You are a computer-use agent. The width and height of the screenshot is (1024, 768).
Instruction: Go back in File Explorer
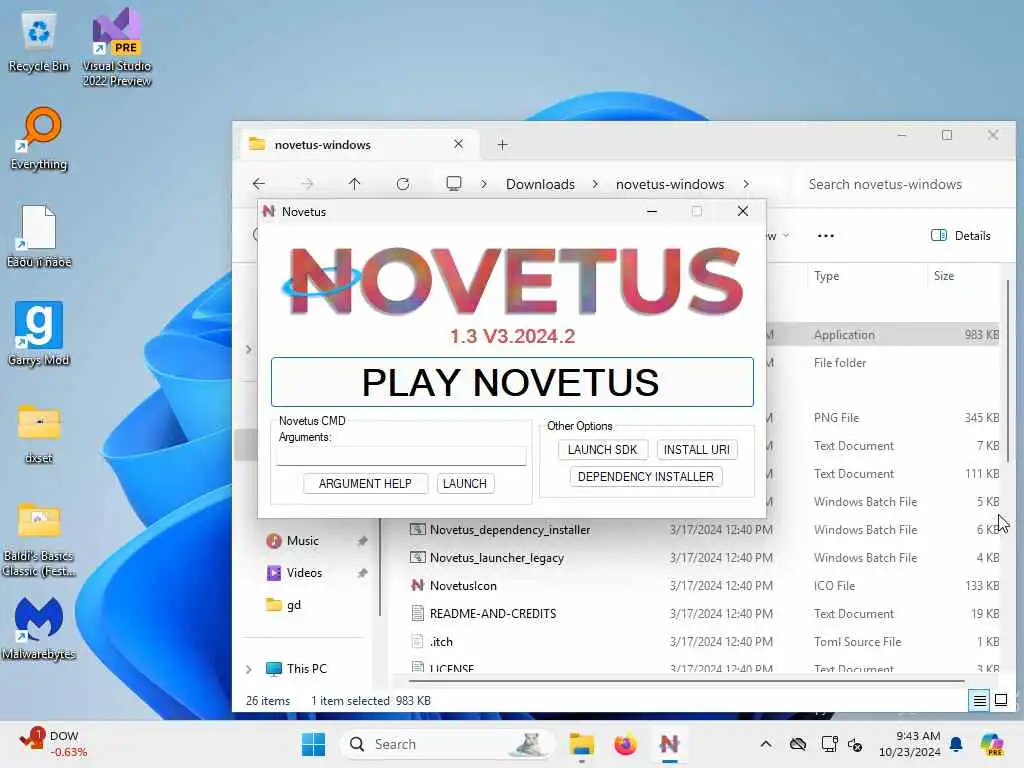tap(259, 184)
